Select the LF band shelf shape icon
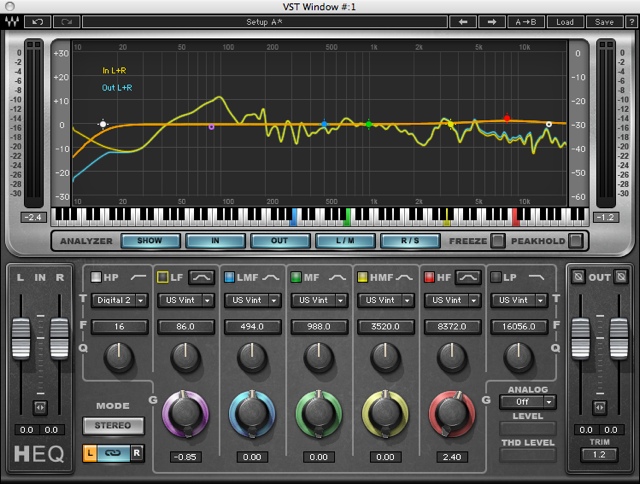 point(201,276)
